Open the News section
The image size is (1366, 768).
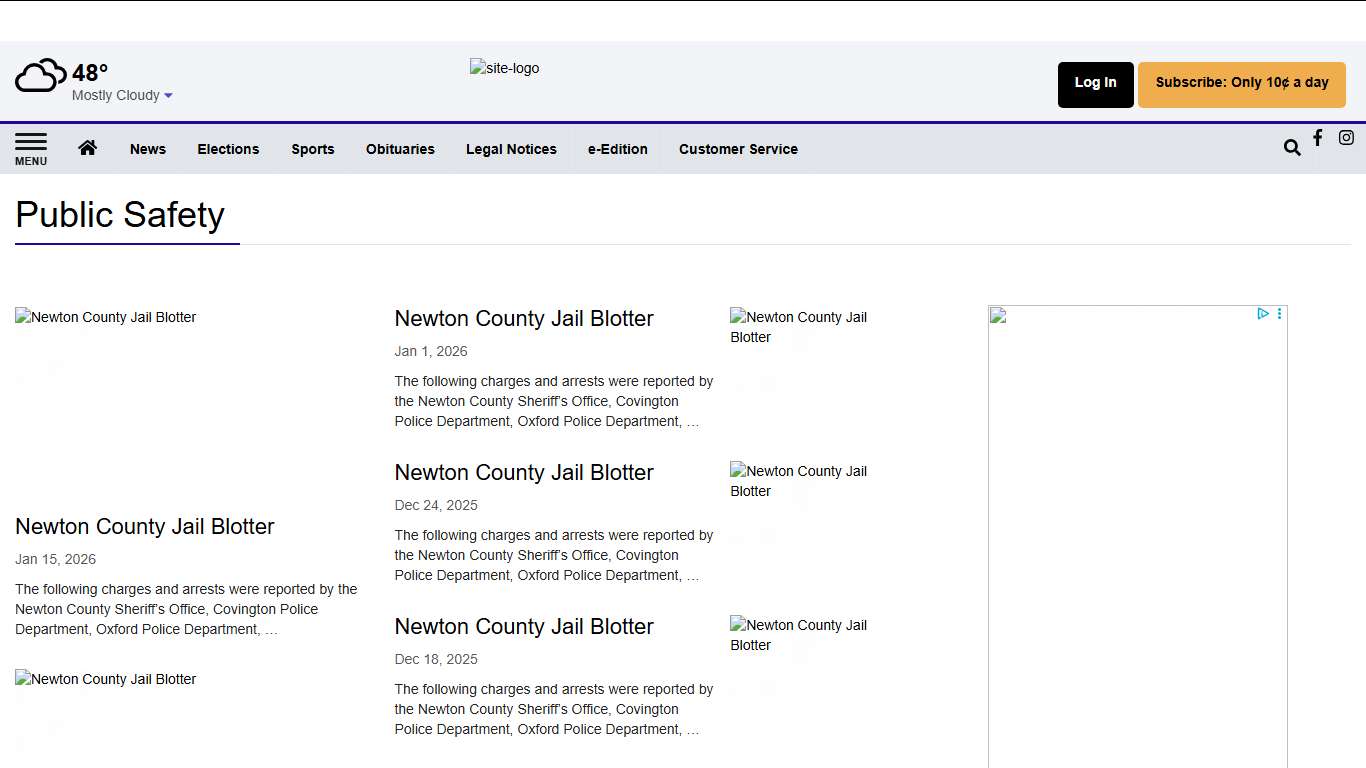tap(148, 148)
